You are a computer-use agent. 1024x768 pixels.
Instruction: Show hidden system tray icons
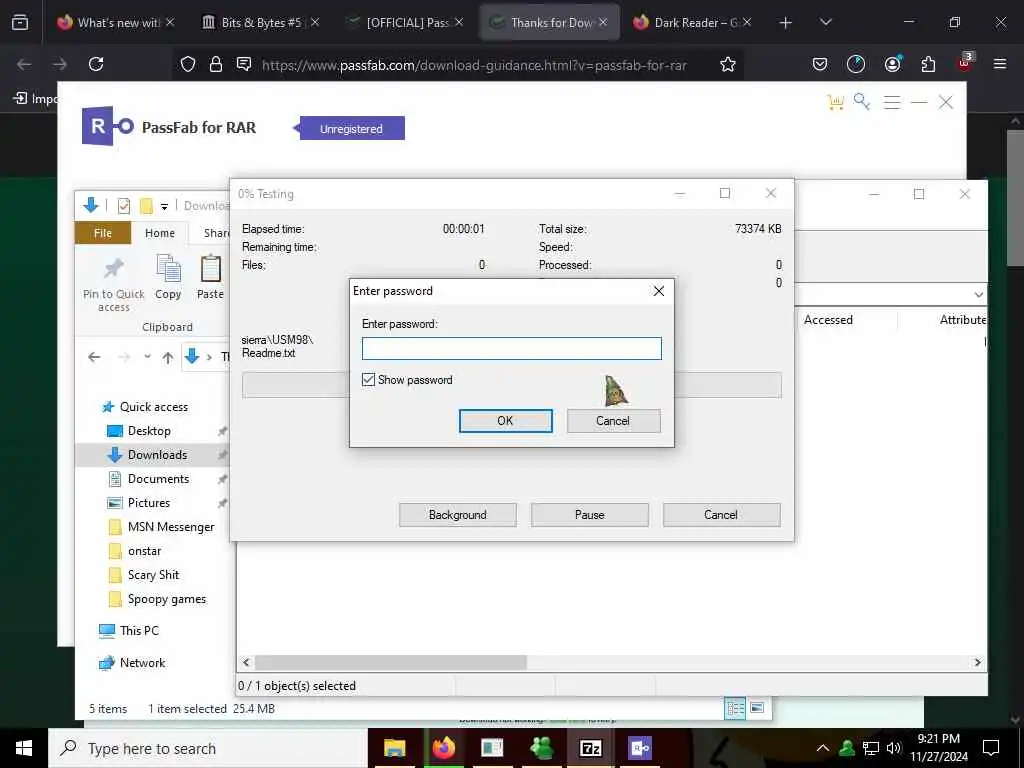(x=823, y=748)
